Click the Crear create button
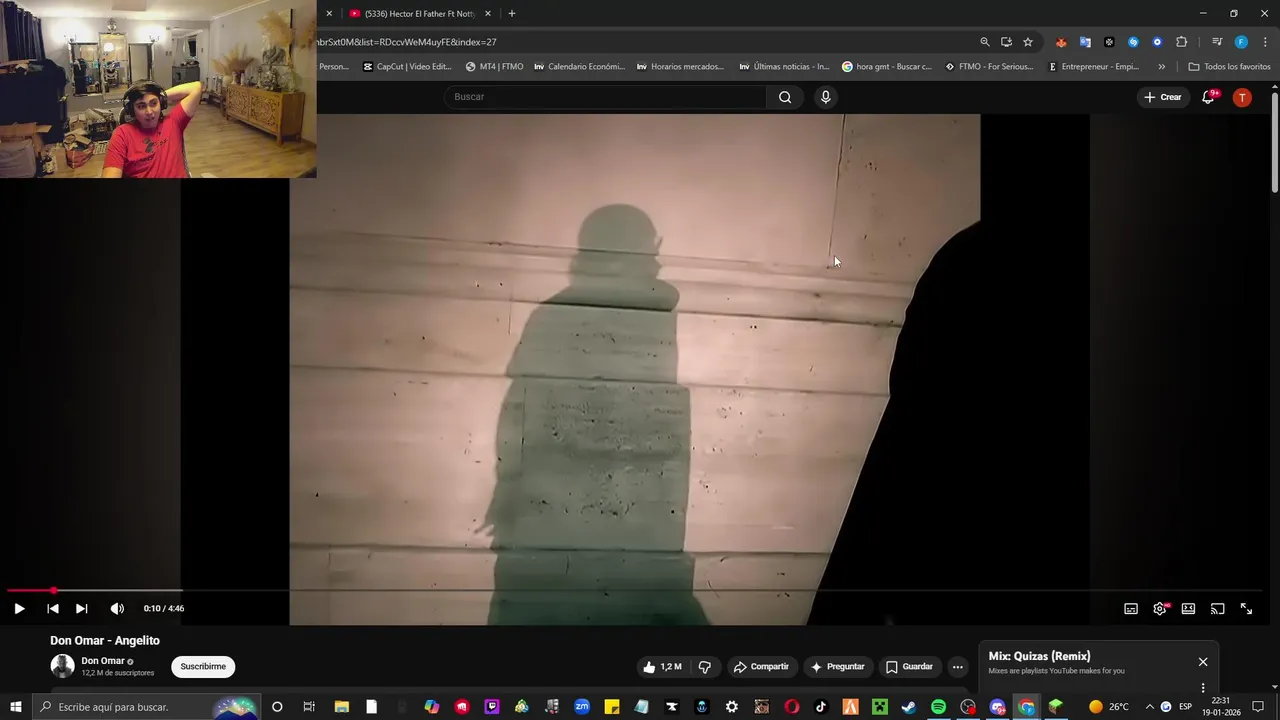 point(1163,97)
